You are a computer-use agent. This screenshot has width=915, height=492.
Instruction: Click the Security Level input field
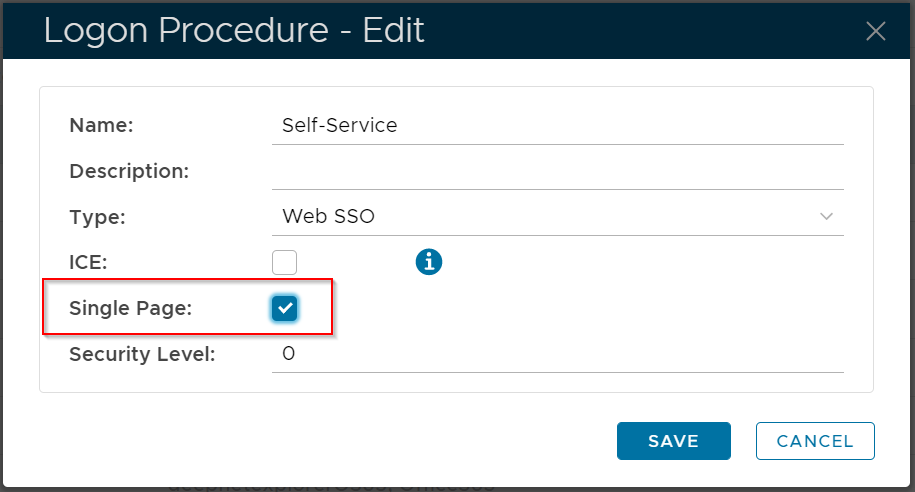click(x=556, y=354)
